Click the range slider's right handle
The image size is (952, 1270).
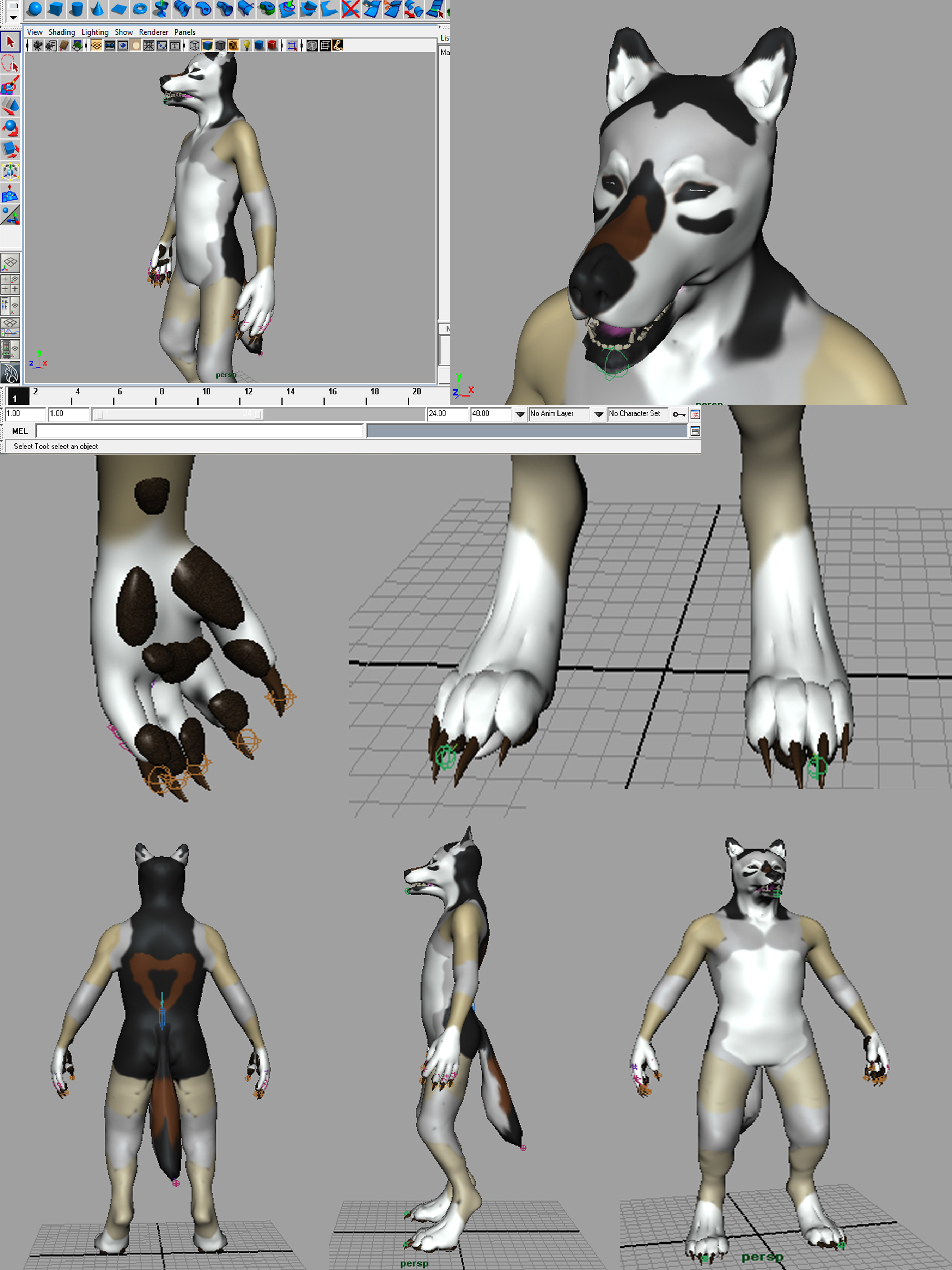tap(258, 415)
